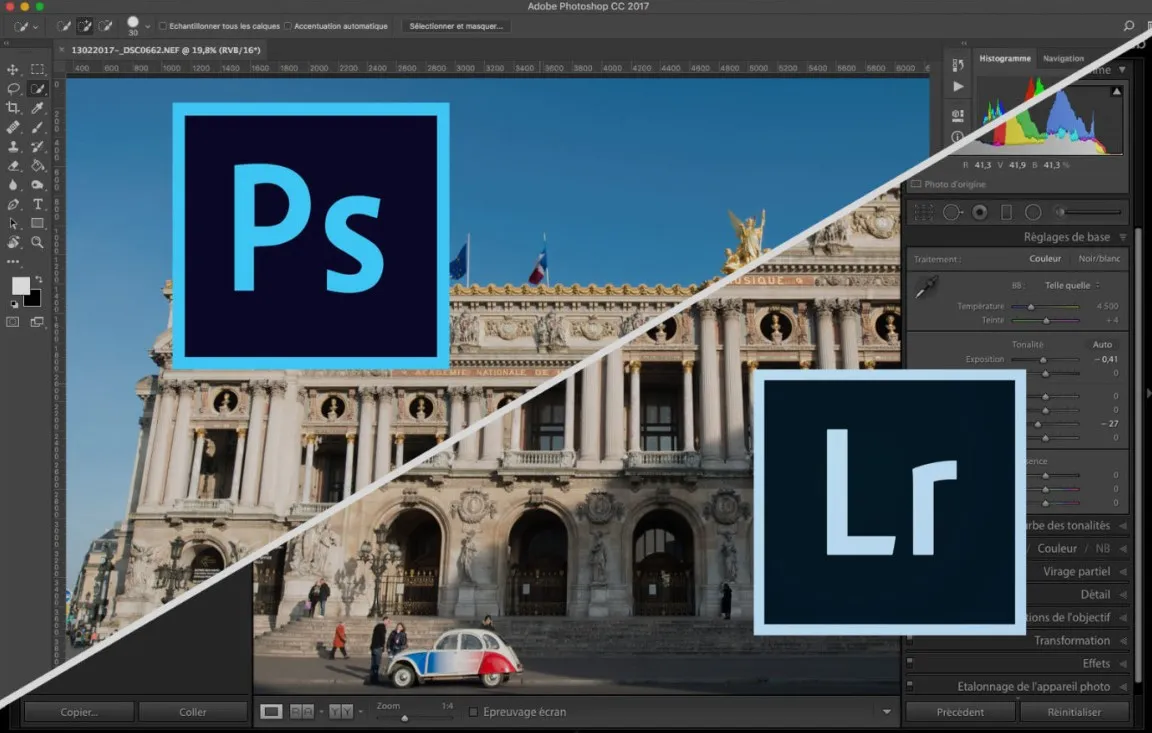Select the Clone Stamp tool
This screenshot has width=1152, height=733.
point(13,146)
